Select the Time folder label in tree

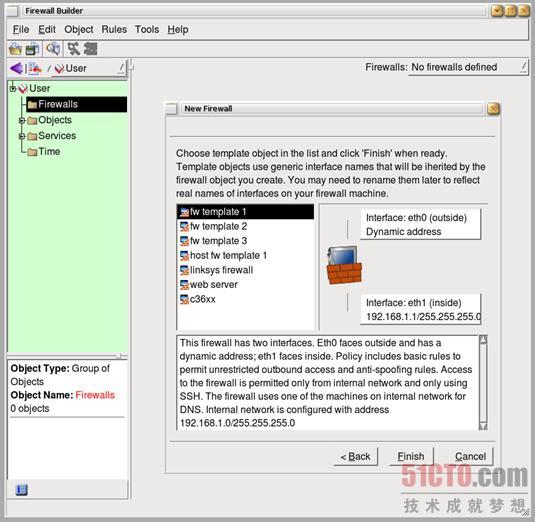(x=49, y=151)
